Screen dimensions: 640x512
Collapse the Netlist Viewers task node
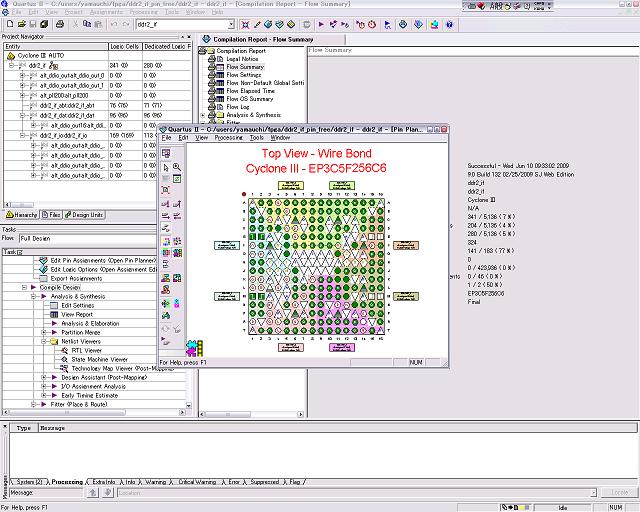point(44,341)
